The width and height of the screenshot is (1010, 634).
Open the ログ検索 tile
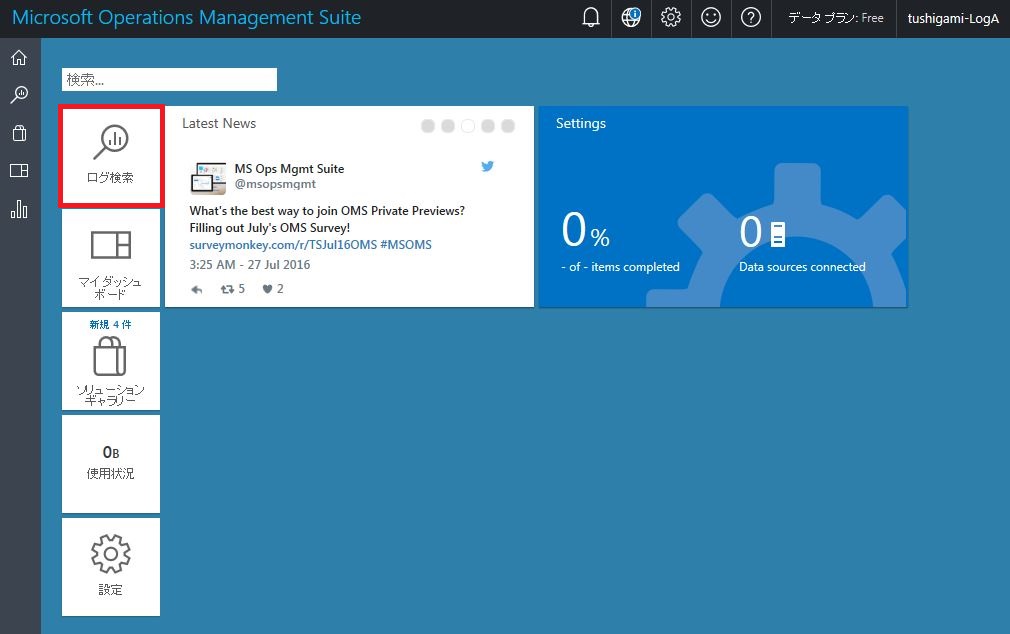point(111,157)
